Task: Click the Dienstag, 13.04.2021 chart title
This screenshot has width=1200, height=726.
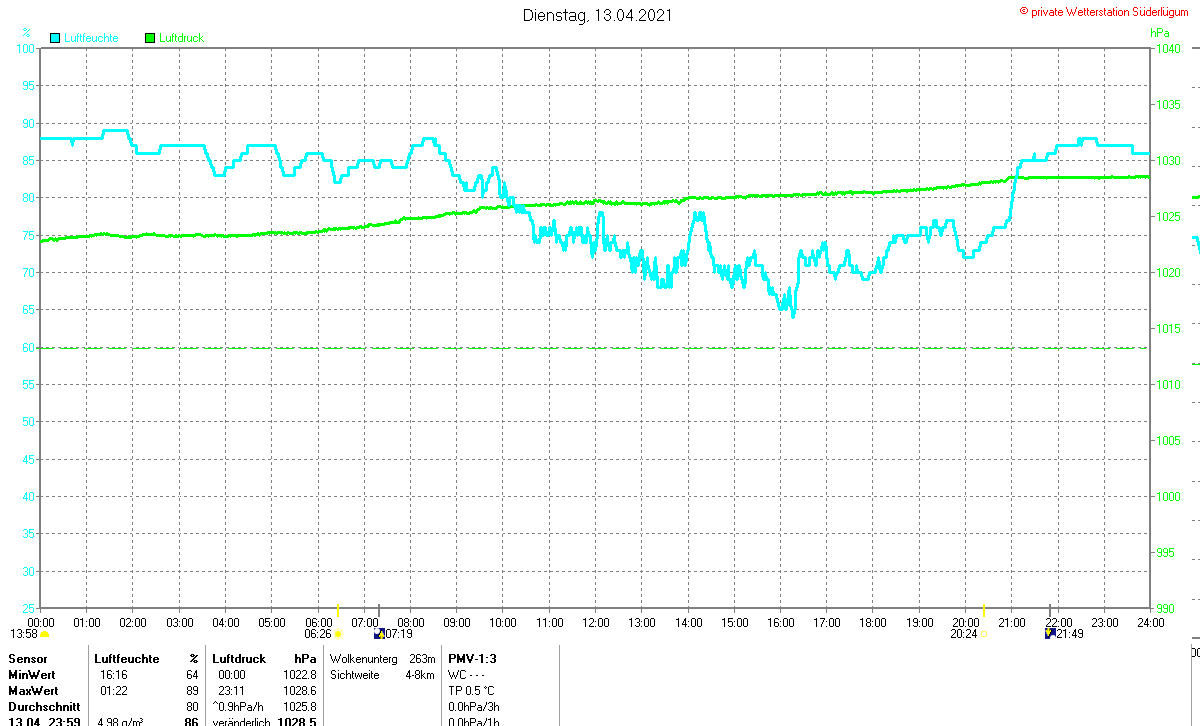Action: click(x=598, y=15)
